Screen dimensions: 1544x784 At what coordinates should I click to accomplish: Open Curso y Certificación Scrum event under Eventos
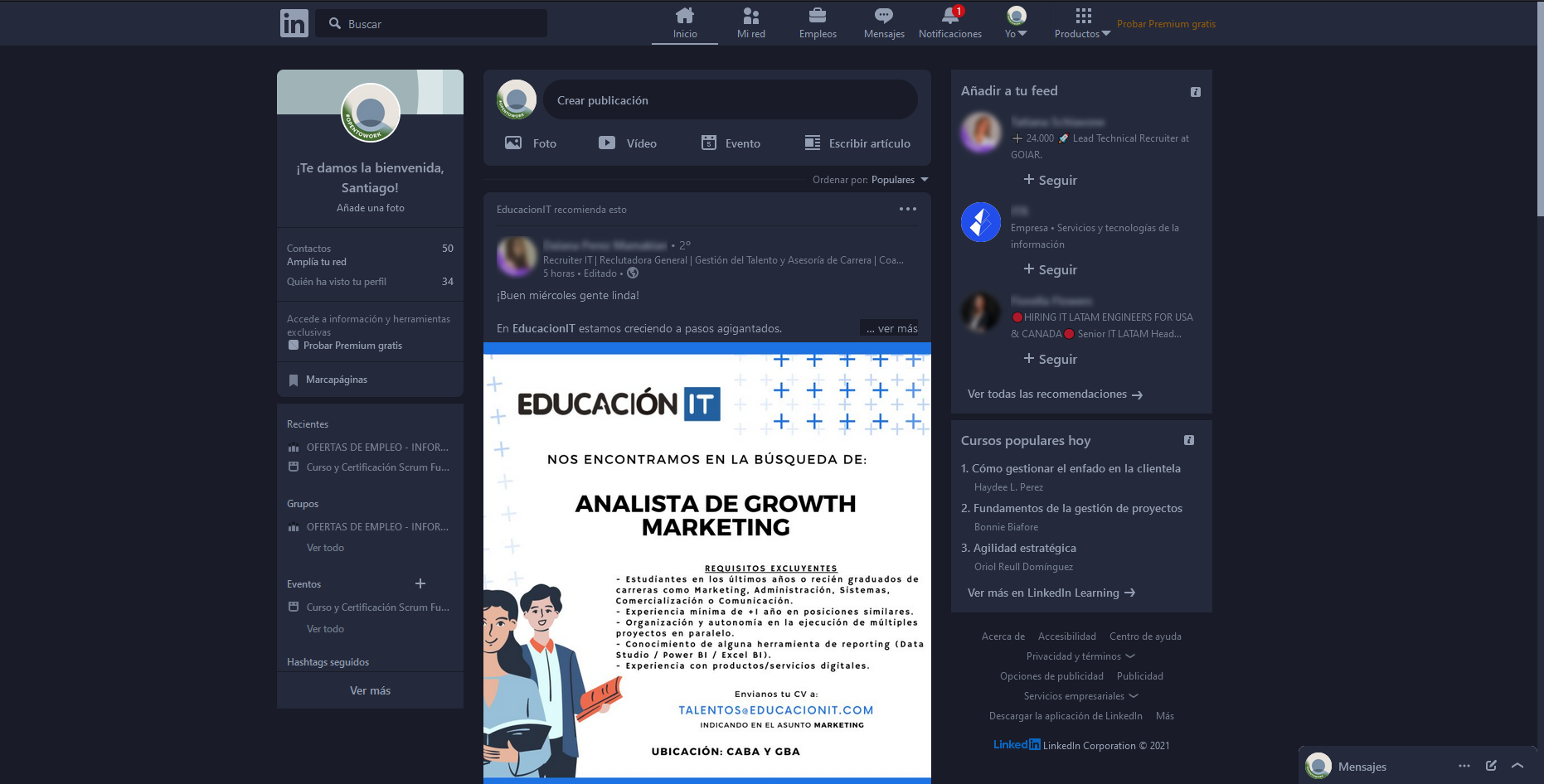pyautogui.click(x=369, y=607)
